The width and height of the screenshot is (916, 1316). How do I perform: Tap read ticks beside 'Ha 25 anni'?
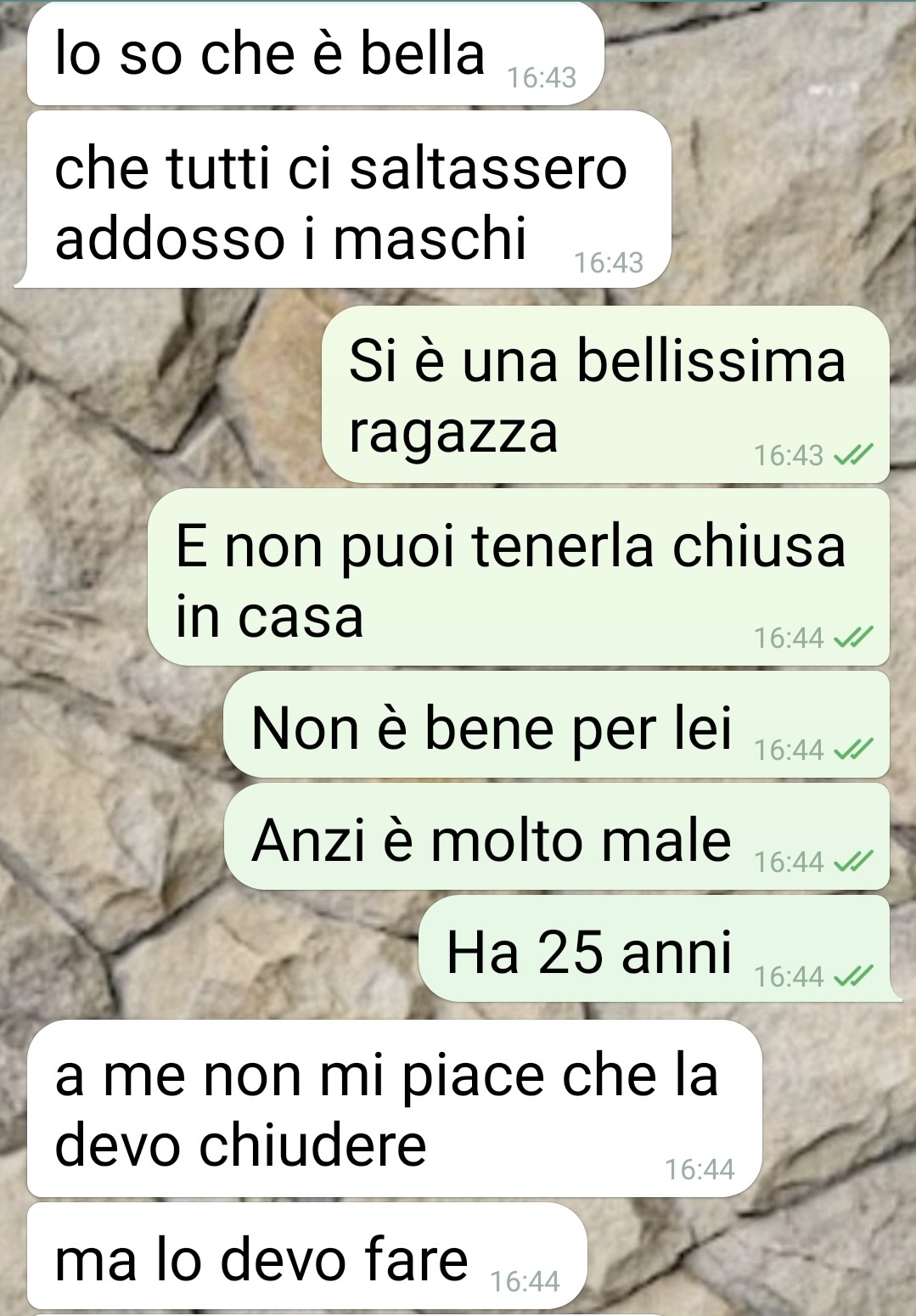tap(852, 977)
